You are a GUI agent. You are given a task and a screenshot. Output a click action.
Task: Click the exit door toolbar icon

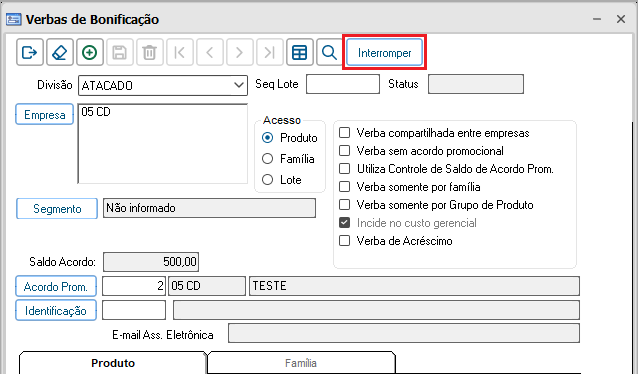click(x=30, y=52)
